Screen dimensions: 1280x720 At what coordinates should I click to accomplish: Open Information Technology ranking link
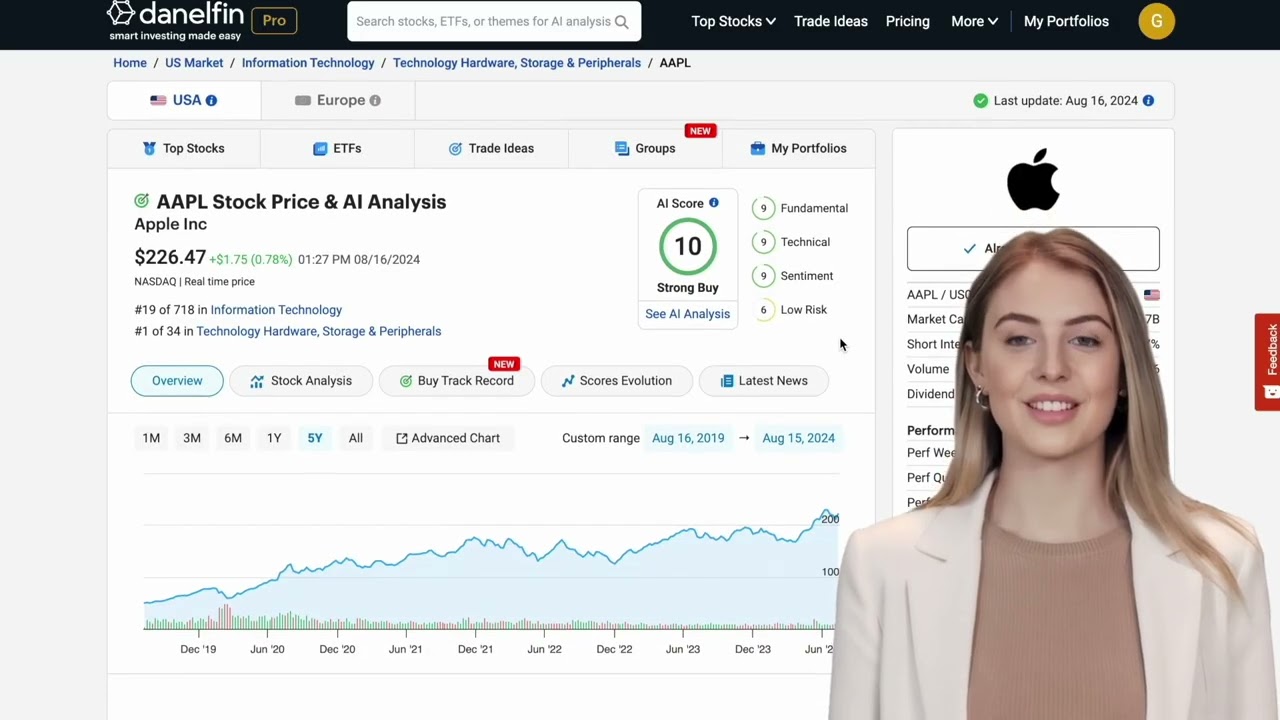(276, 310)
